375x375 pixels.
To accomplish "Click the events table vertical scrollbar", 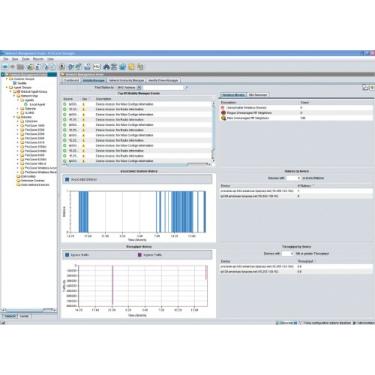I will point(213,132).
